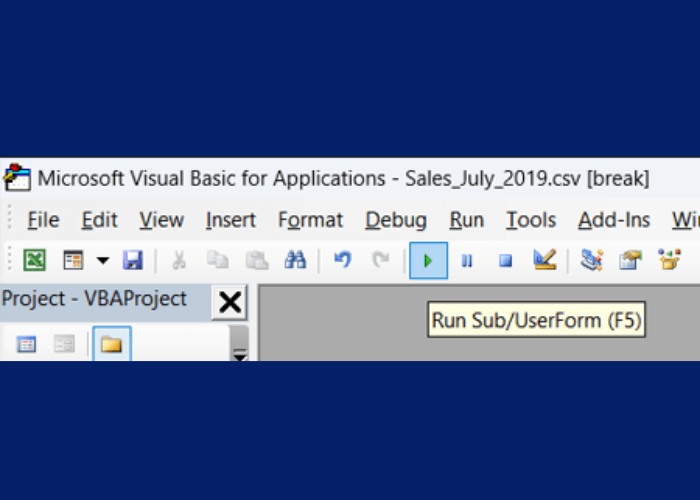Click the Insert UserForm toolbar icon
Screen dimensions: 700x500
(x=73, y=260)
